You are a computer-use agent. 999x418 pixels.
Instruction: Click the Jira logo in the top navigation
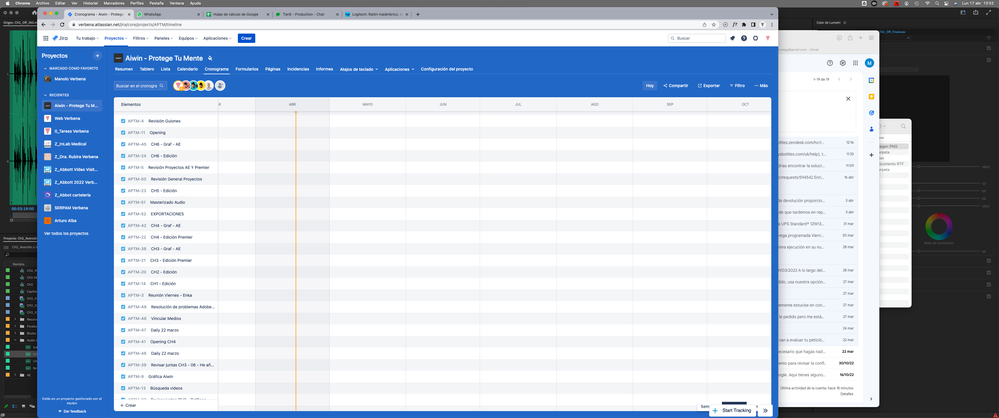pos(61,38)
